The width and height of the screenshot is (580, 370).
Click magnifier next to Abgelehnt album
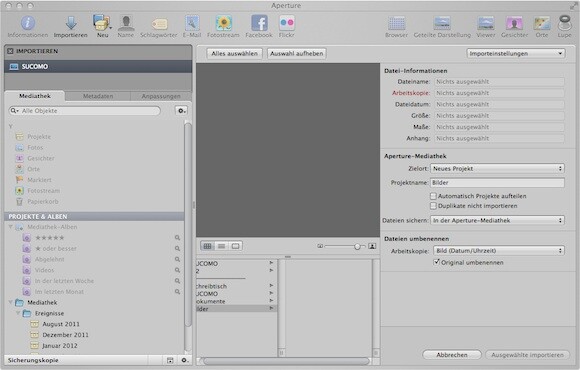tap(178, 259)
